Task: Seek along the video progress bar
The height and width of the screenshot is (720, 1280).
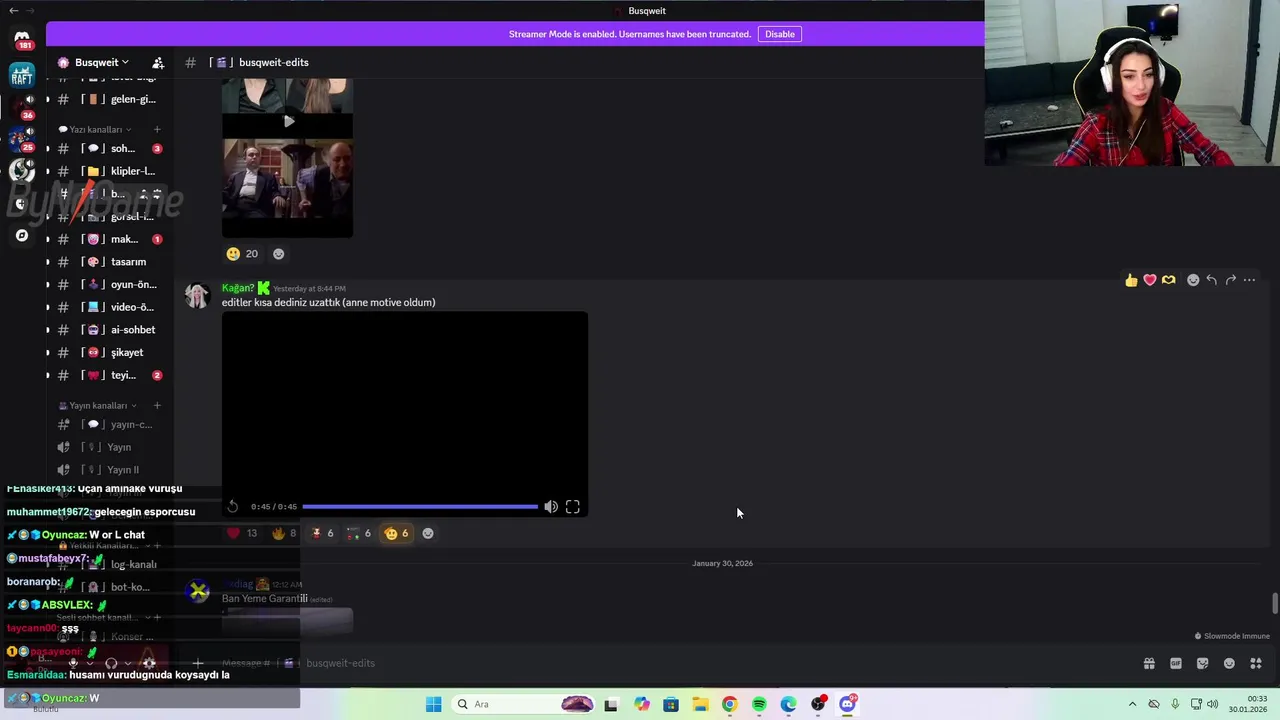Action: pyautogui.click(x=420, y=507)
